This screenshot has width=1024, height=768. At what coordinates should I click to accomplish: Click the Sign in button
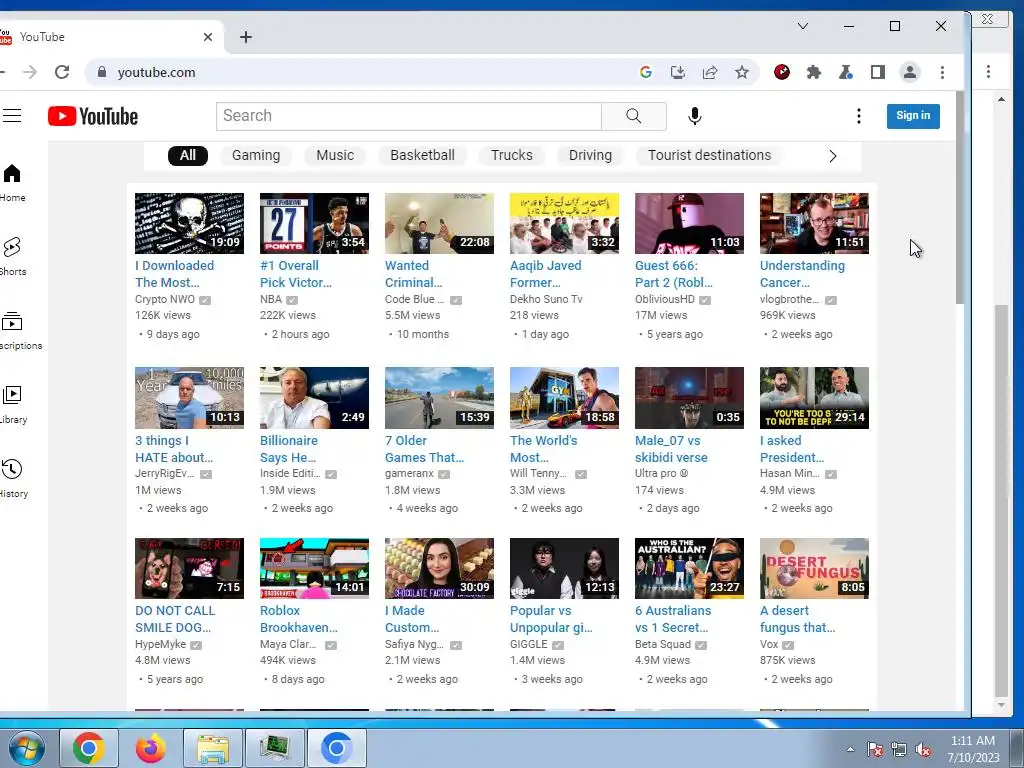(913, 116)
